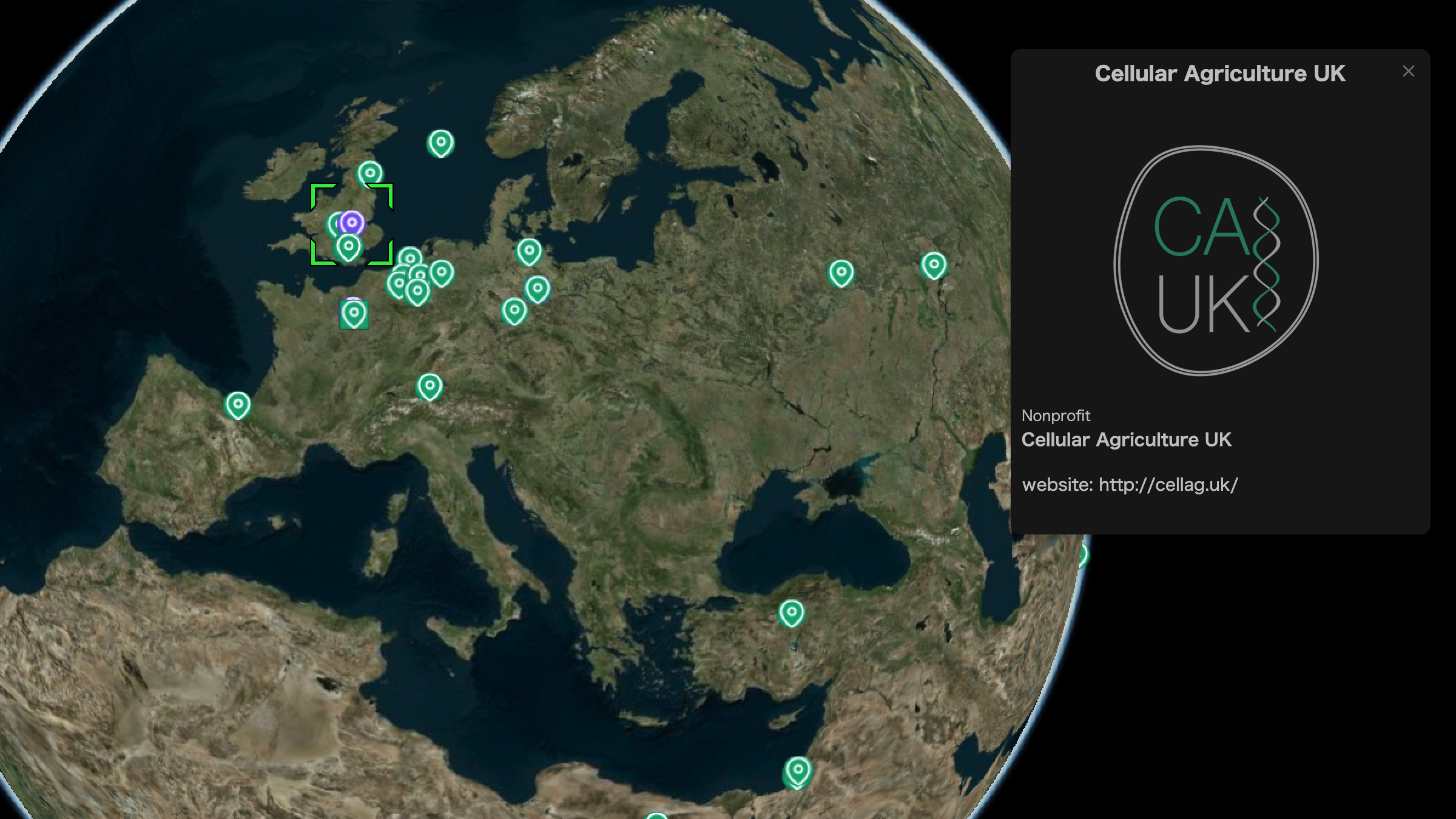Click the pin in northern Spain

coord(238,404)
